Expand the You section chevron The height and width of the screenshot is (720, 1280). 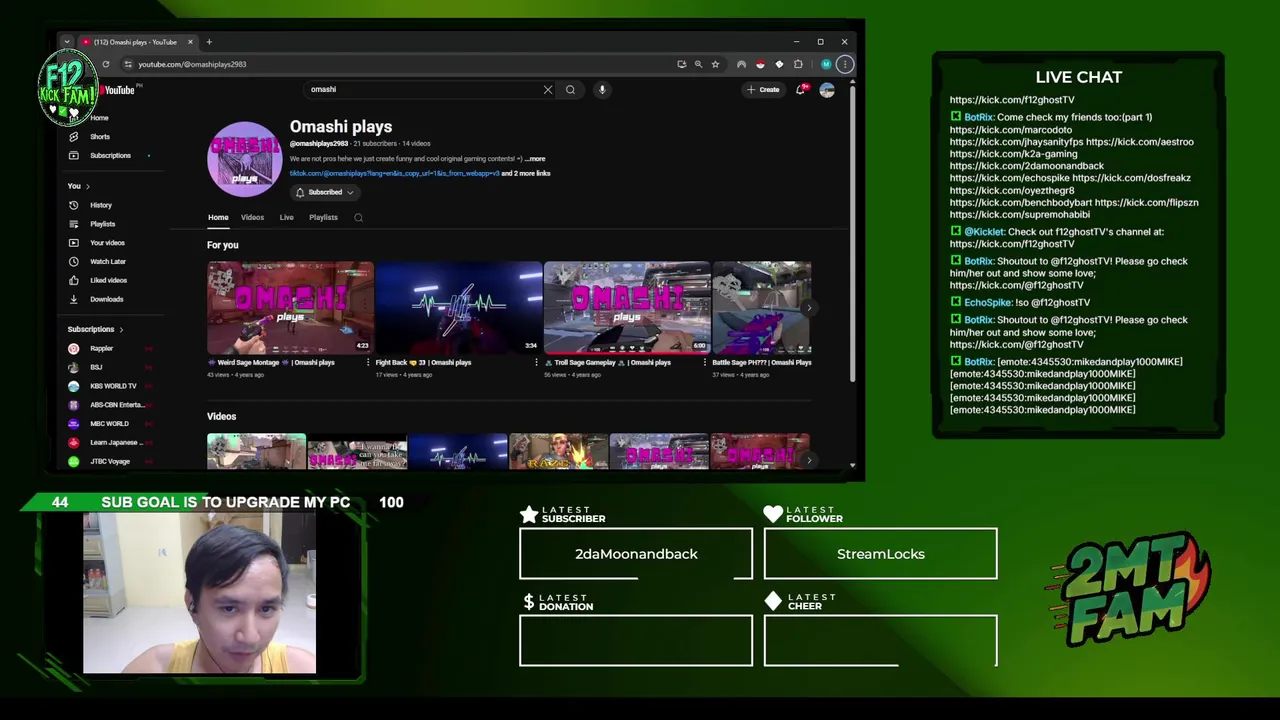point(87,186)
